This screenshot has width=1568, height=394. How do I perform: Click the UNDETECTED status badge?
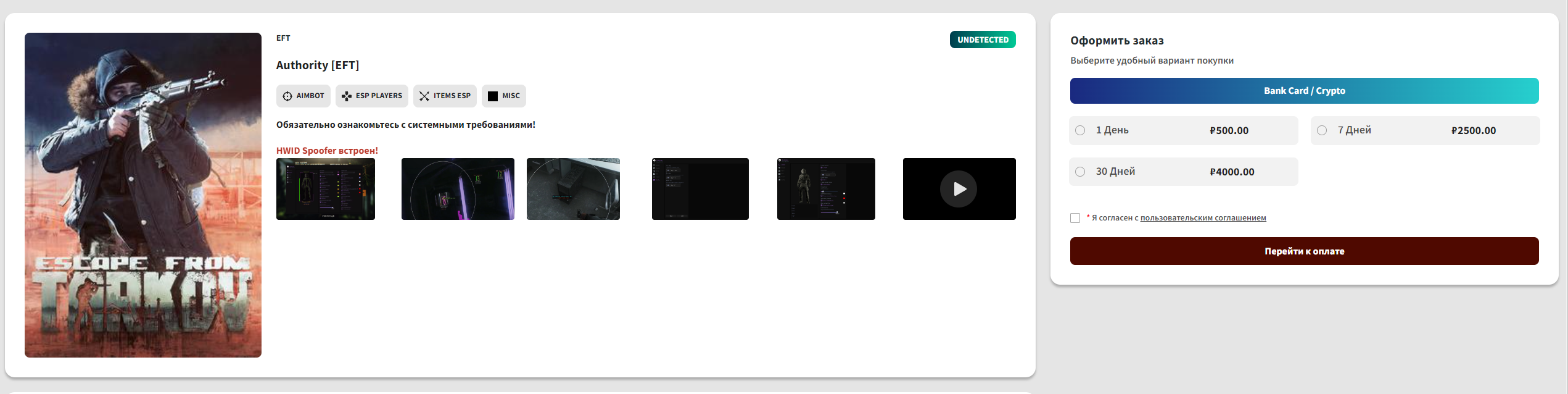(983, 40)
